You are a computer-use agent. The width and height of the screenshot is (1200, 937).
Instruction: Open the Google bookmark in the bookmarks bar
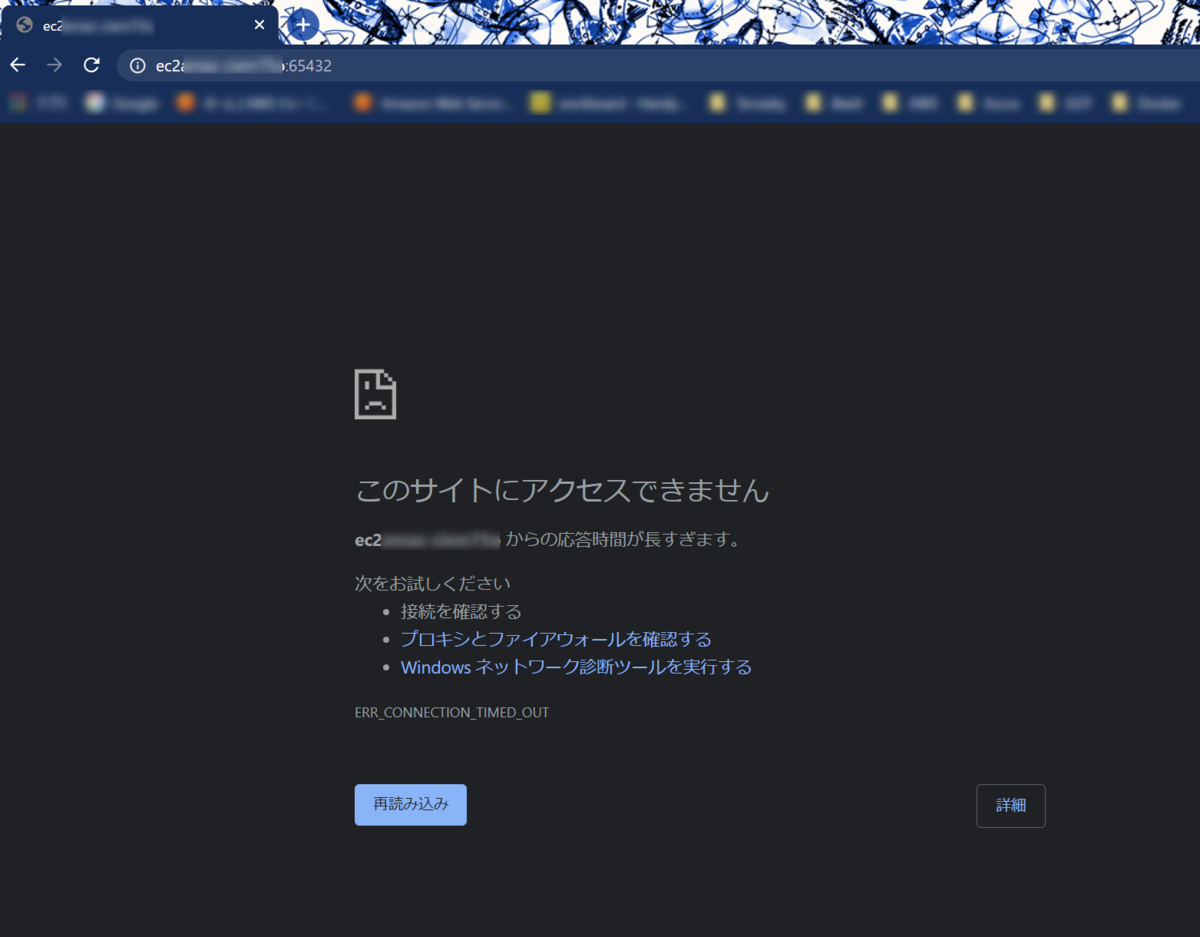120,102
